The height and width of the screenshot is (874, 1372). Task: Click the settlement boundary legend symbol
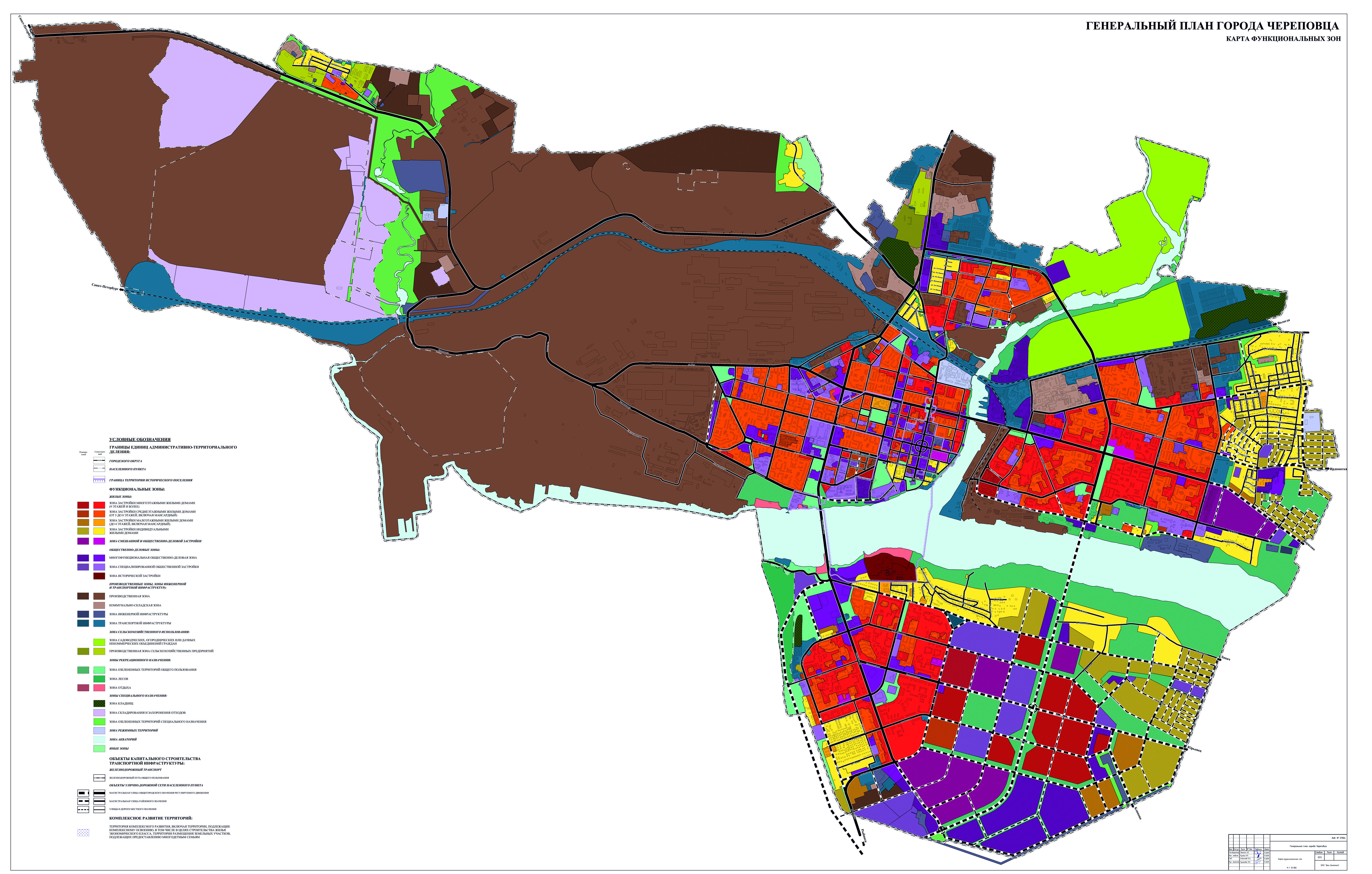(99, 468)
